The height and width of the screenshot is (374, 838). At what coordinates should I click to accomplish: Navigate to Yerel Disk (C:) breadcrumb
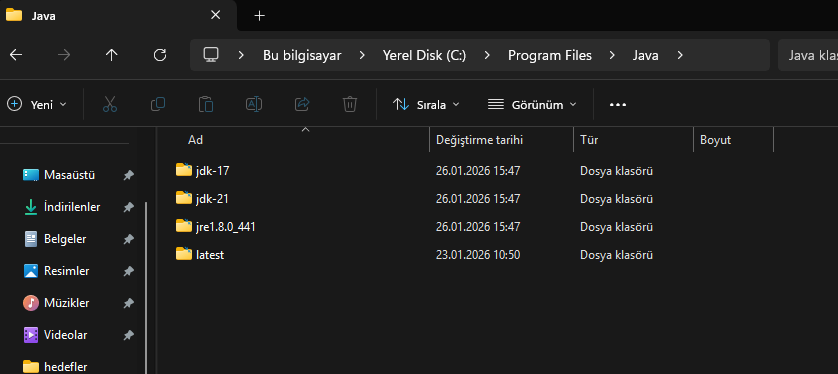click(424, 55)
